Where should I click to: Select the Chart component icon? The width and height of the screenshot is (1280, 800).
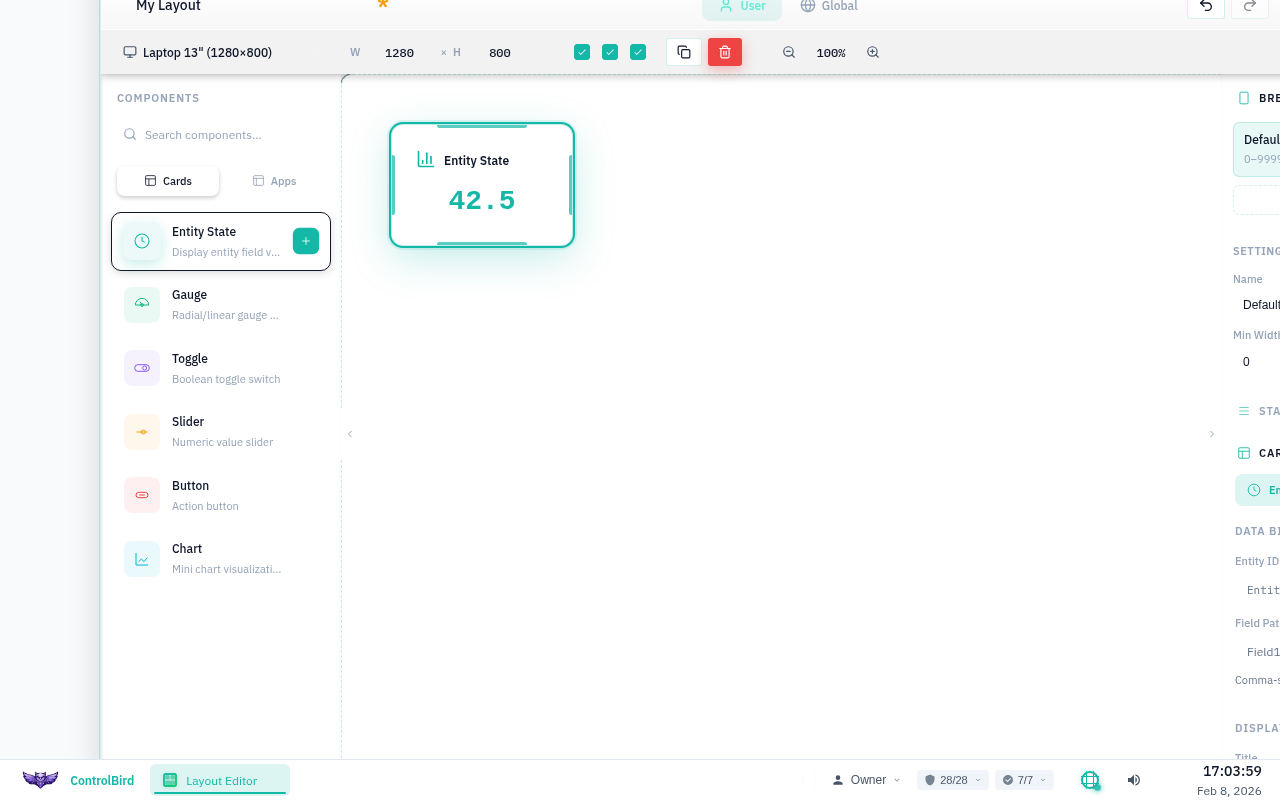tap(142, 558)
